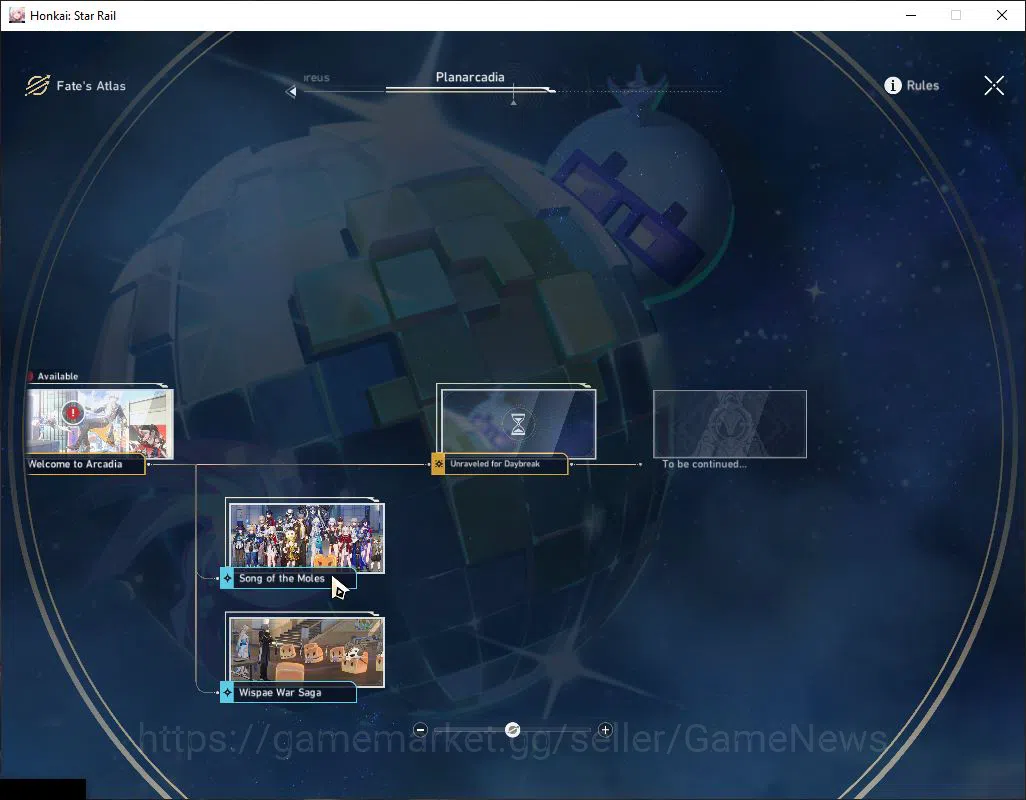Open the locked Unraveled for Daybreak card
Image resolution: width=1026 pixels, height=800 pixels.
[518, 423]
